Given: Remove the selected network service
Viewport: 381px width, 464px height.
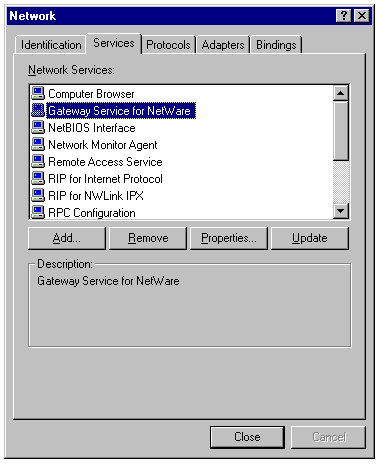Looking at the screenshot, I should (x=148, y=238).
